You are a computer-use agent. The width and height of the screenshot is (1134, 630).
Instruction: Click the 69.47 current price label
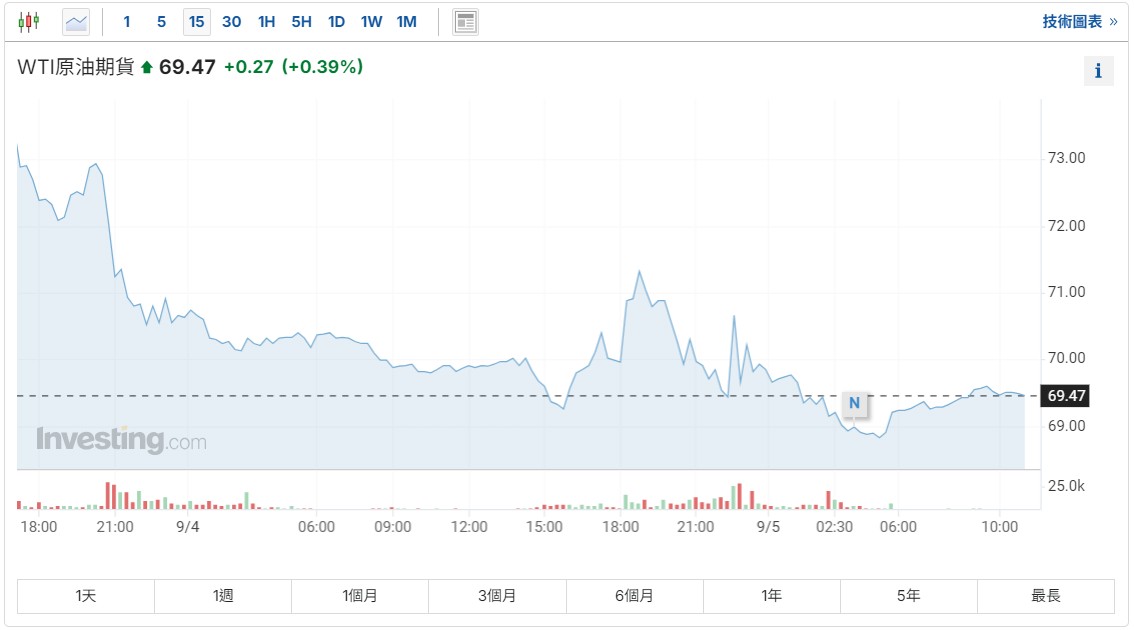1066,396
